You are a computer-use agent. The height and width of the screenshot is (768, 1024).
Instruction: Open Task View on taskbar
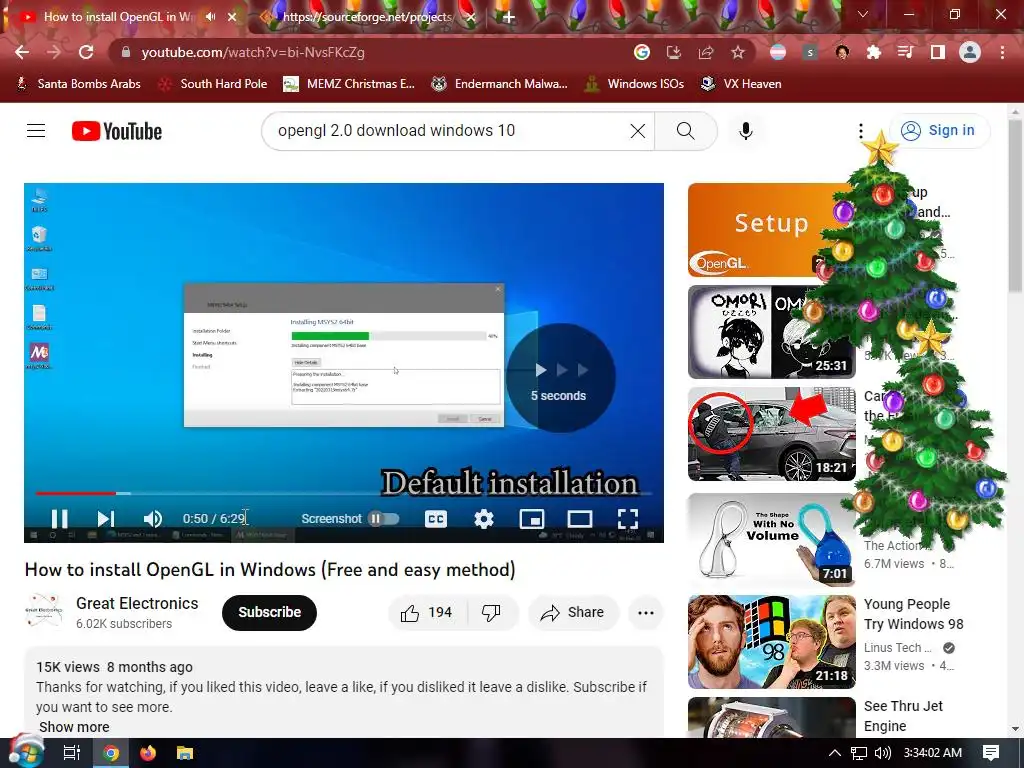coord(71,753)
